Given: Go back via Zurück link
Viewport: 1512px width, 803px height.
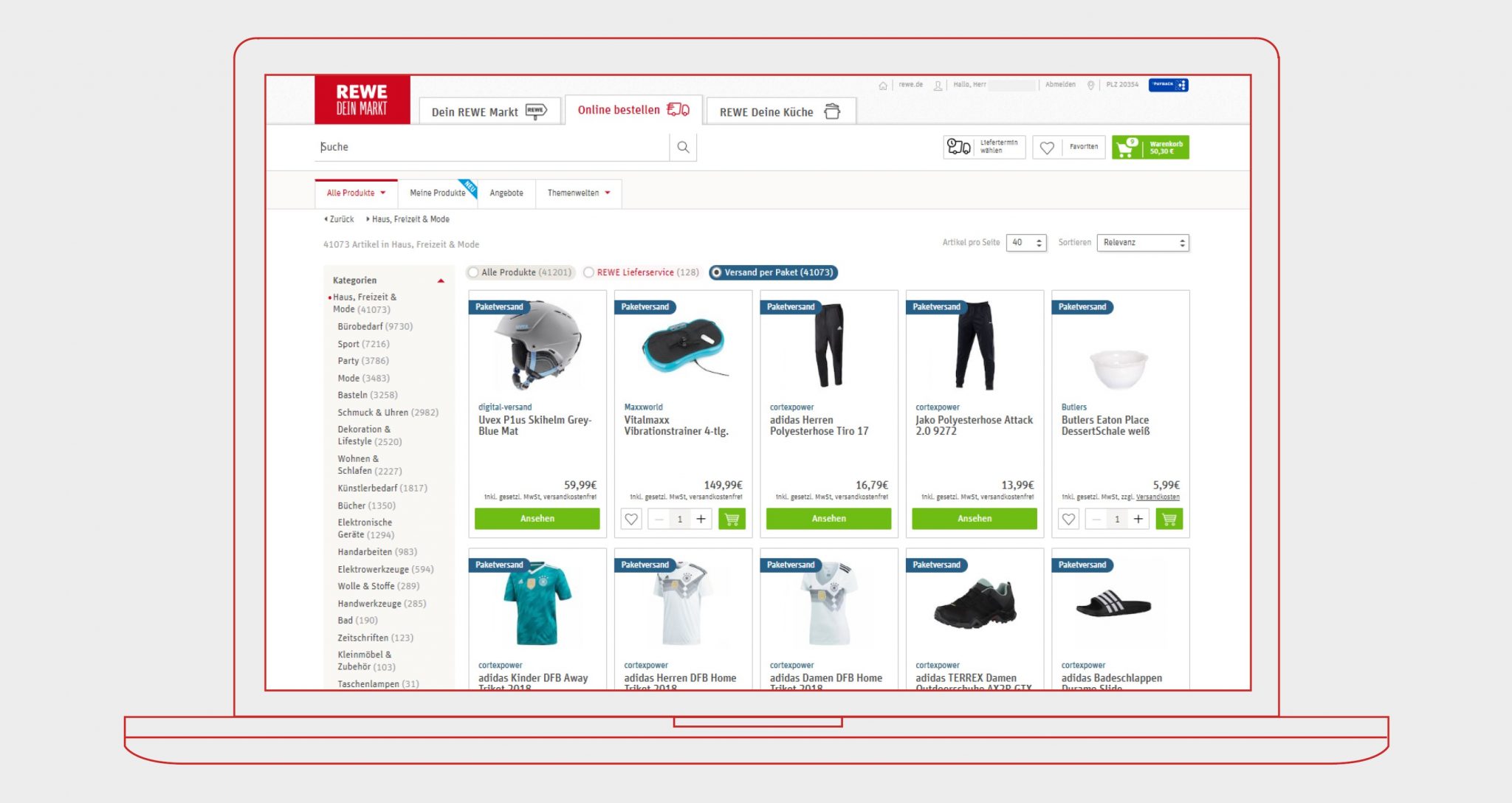Looking at the screenshot, I should click(339, 219).
